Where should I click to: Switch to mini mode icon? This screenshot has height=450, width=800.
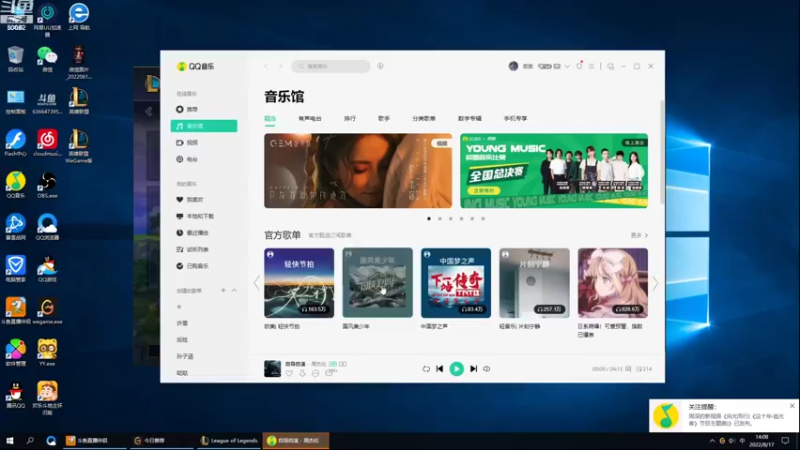611,66
